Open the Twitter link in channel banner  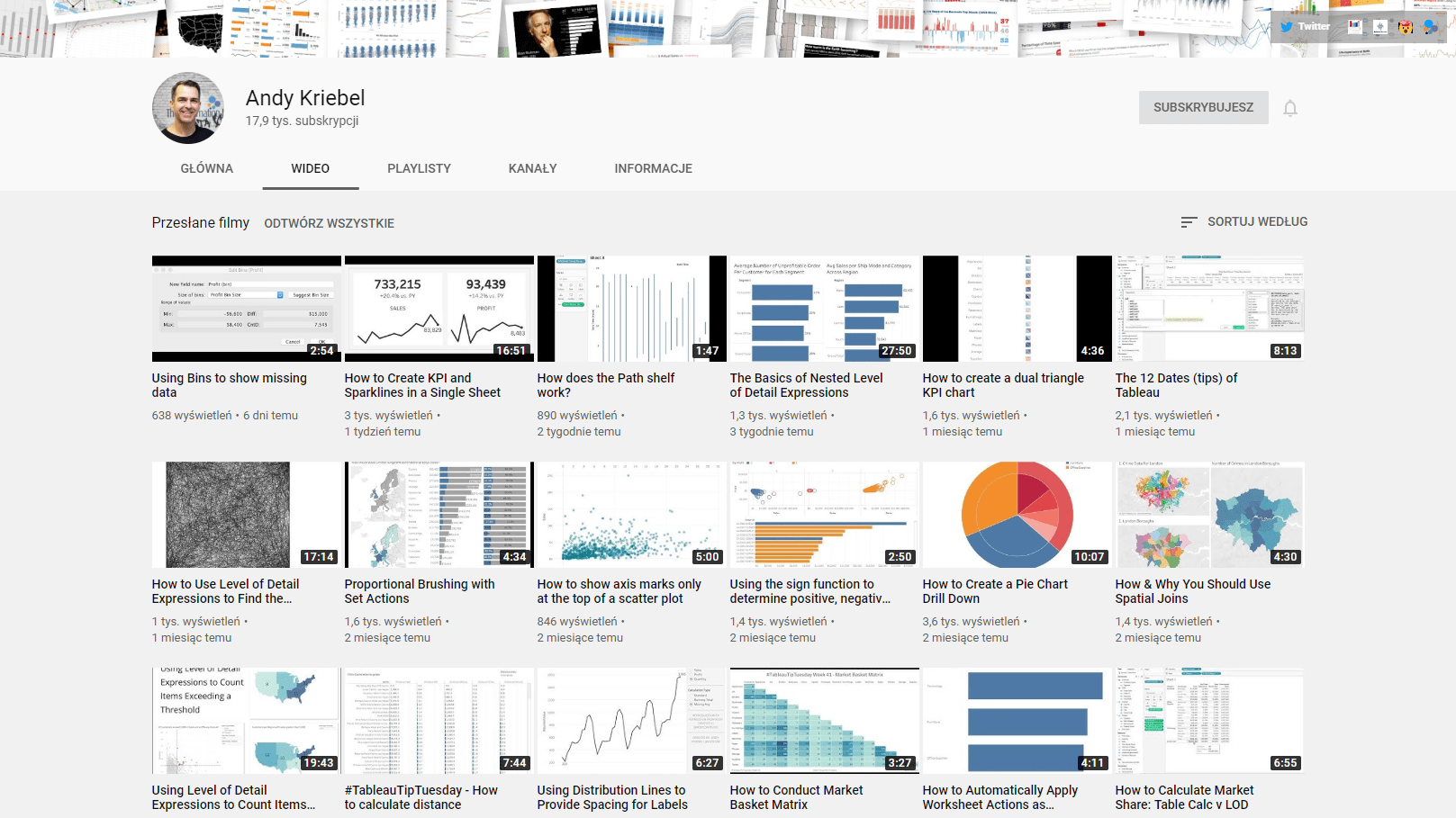[1305, 27]
